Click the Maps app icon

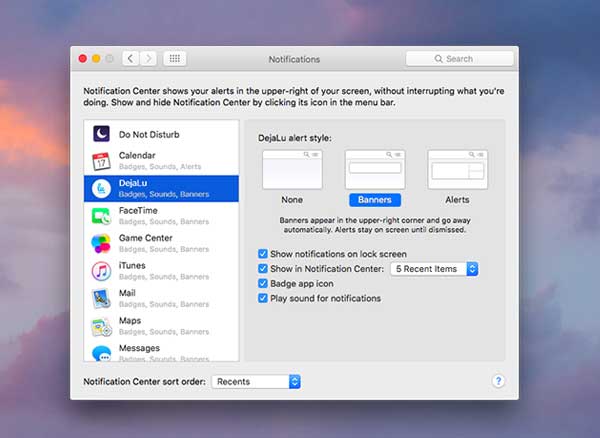pos(101,326)
